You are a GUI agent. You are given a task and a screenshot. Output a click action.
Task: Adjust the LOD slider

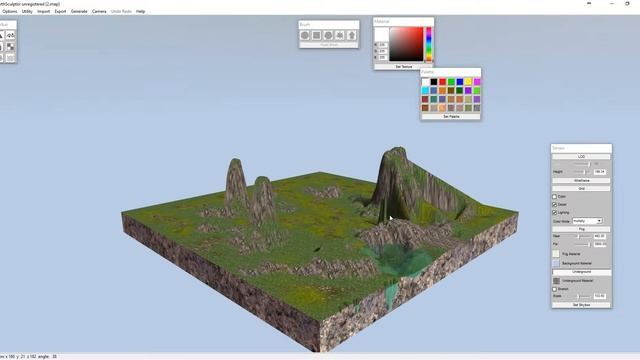click(x=582, y=164)
